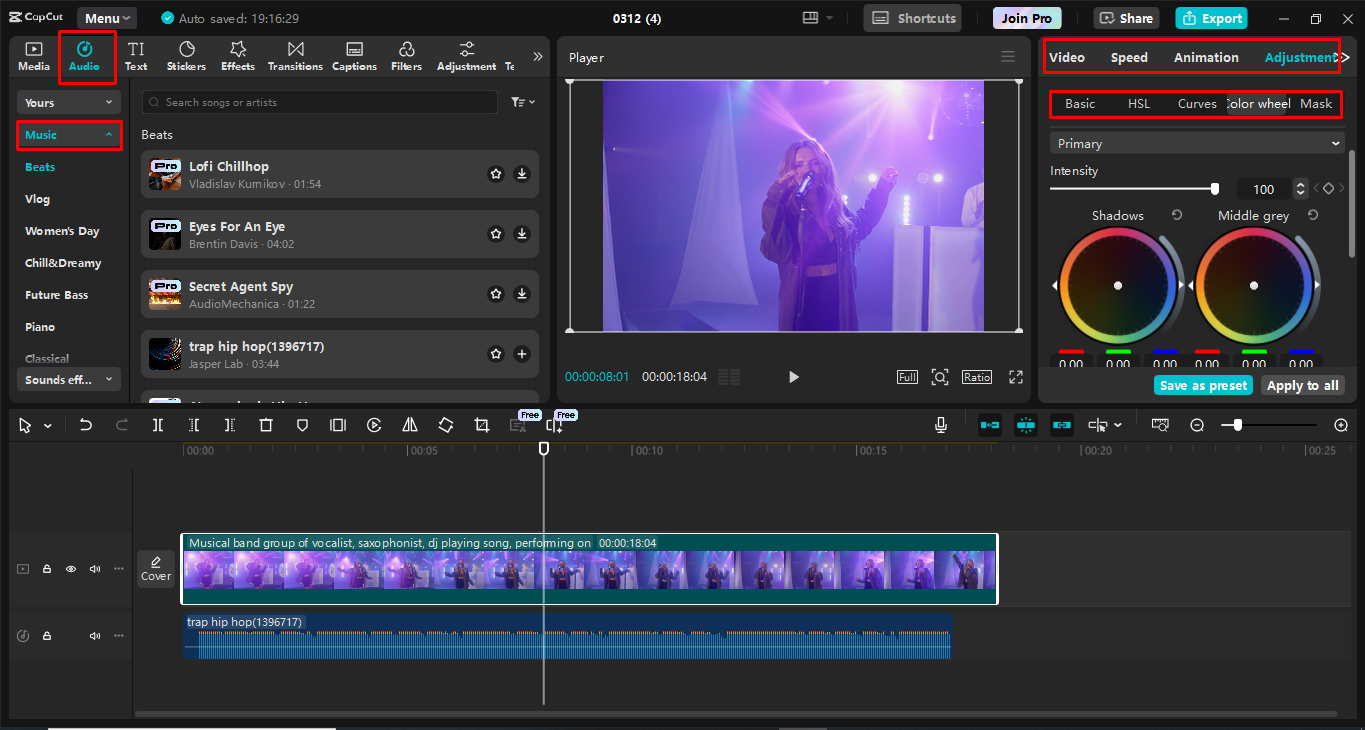The image size is (1365, 730).
Task: Favorite the Eyes For An Eye song
Action: tap(496, 234)
